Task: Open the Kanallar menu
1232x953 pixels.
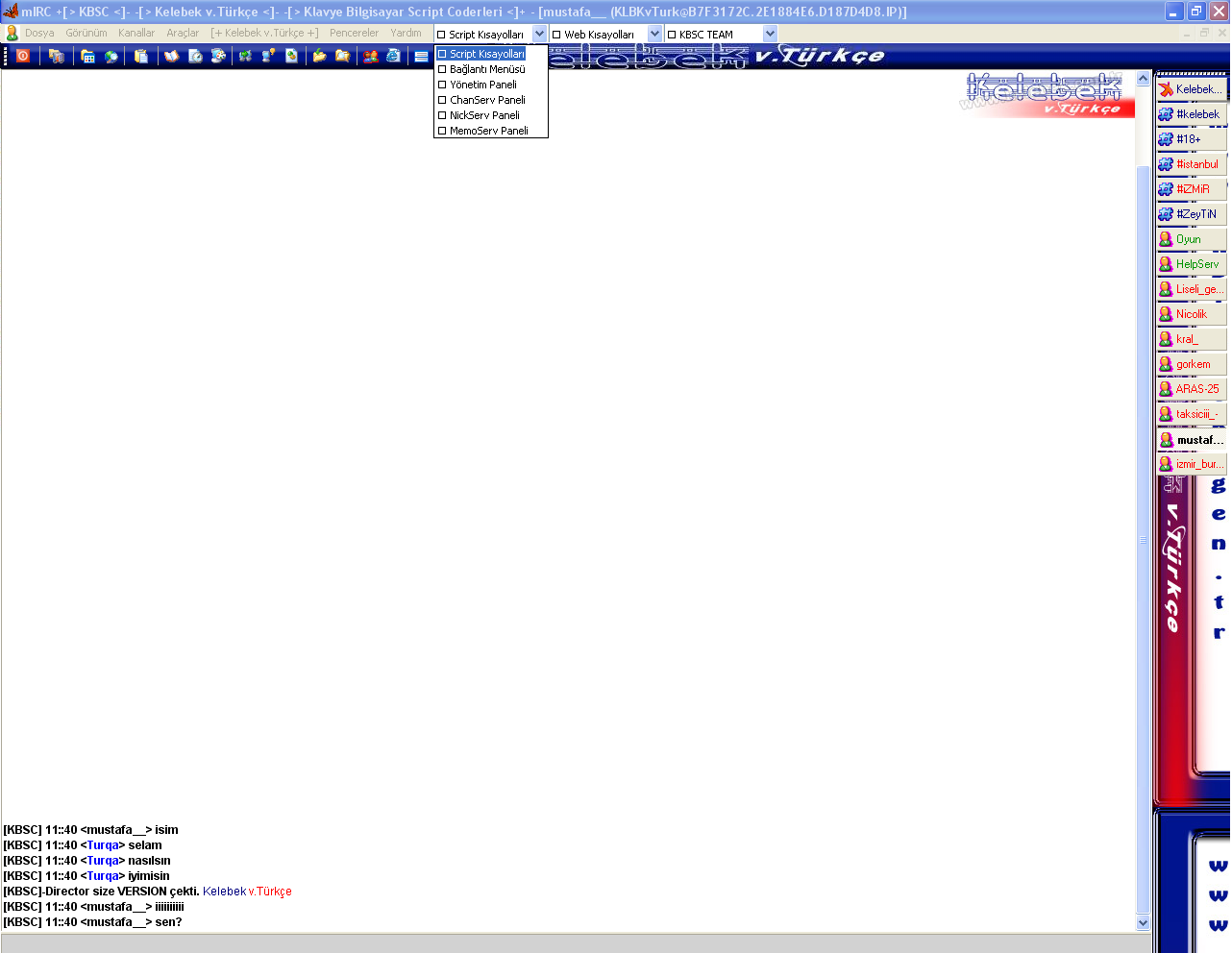Action: [x=136, y=33]
